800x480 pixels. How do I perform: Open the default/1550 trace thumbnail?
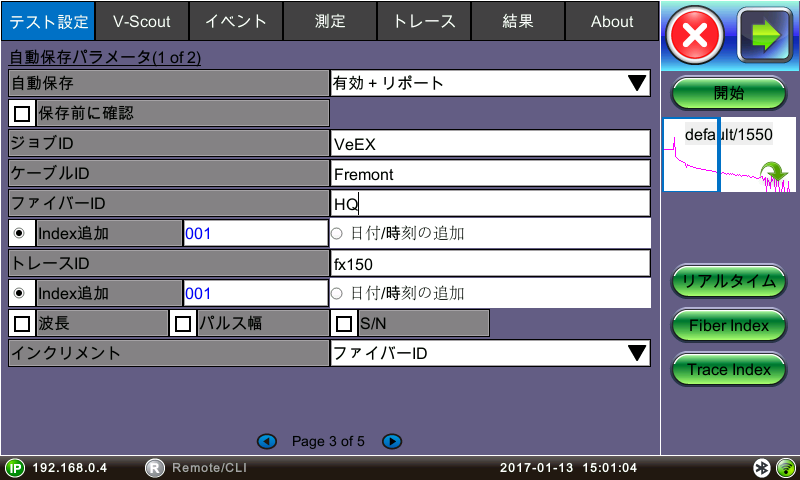click(x=728, y=155)
